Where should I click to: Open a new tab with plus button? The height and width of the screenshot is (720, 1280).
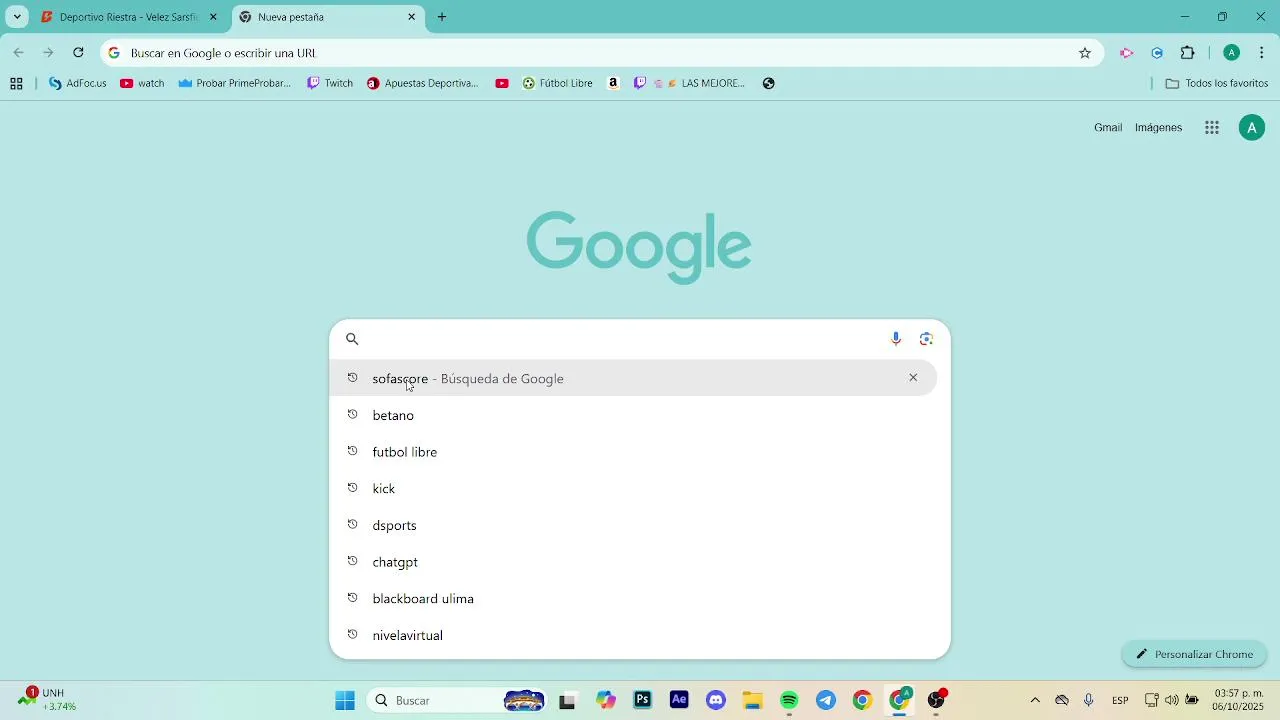click(442, 17)
